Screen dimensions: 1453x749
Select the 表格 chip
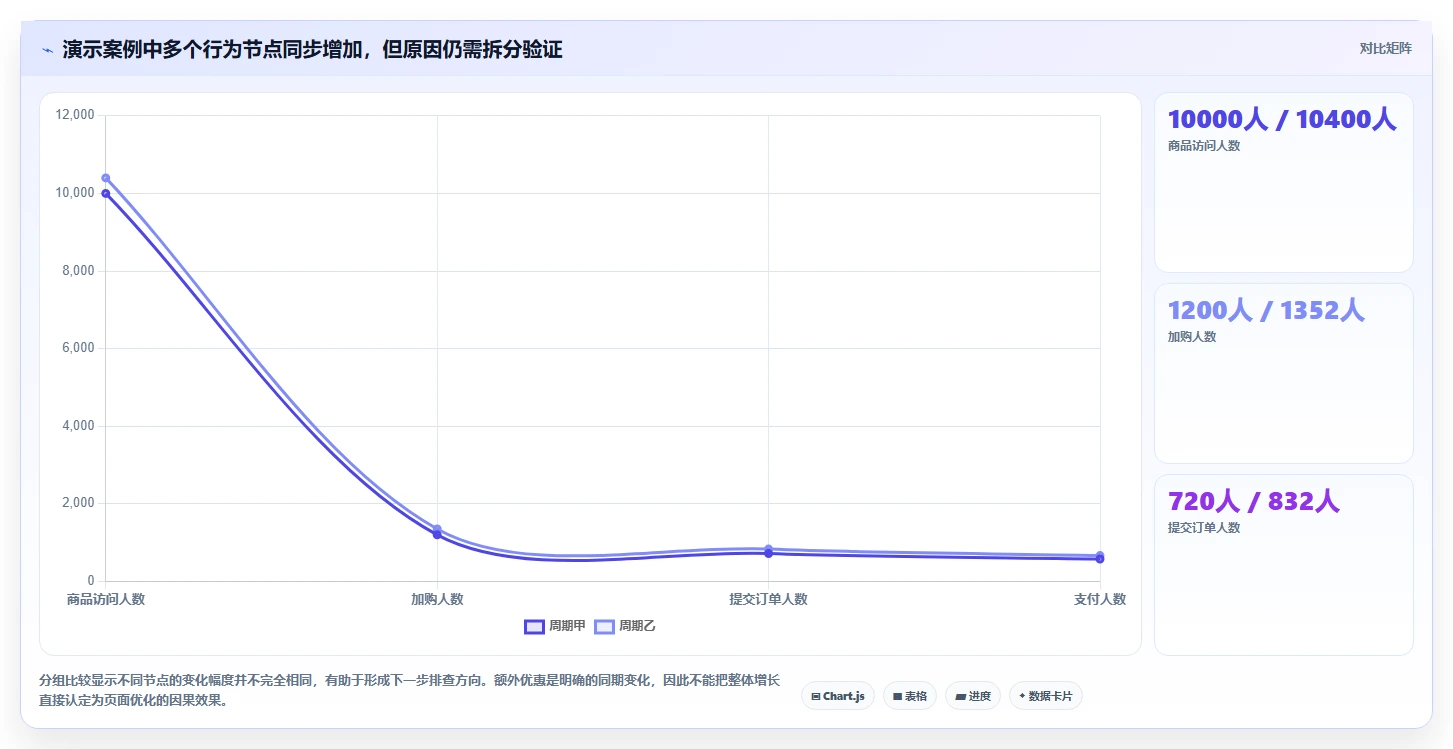click(x=910, y=696)
